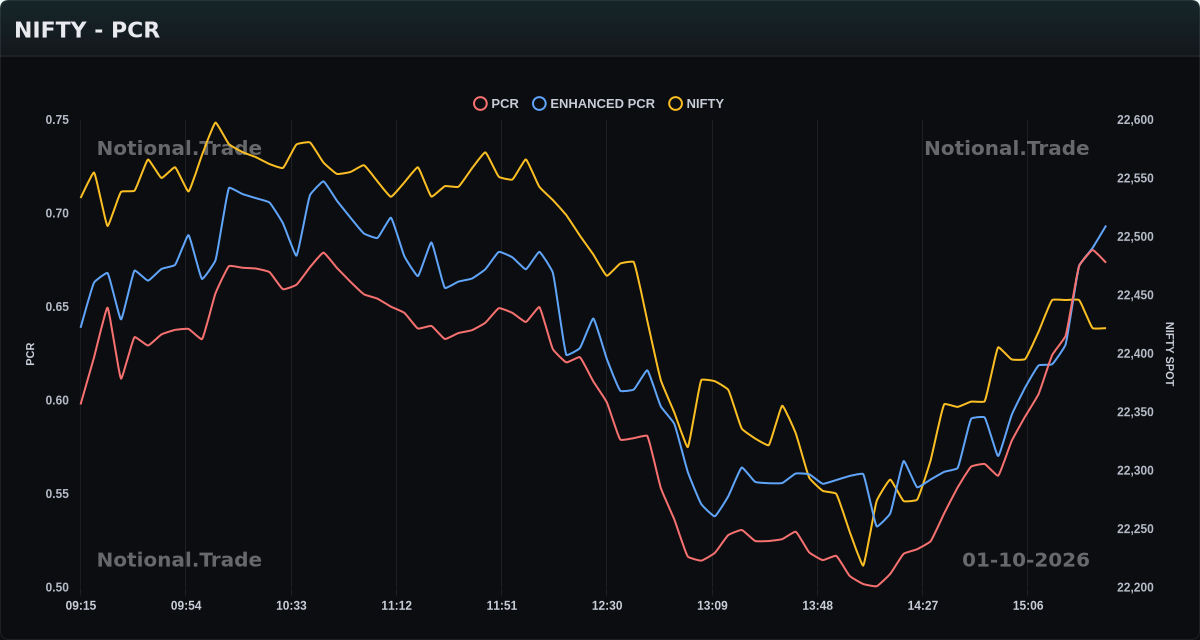
Task: Click the 22,300 NIFTY spot axis value
Action: coord(1135,471)
